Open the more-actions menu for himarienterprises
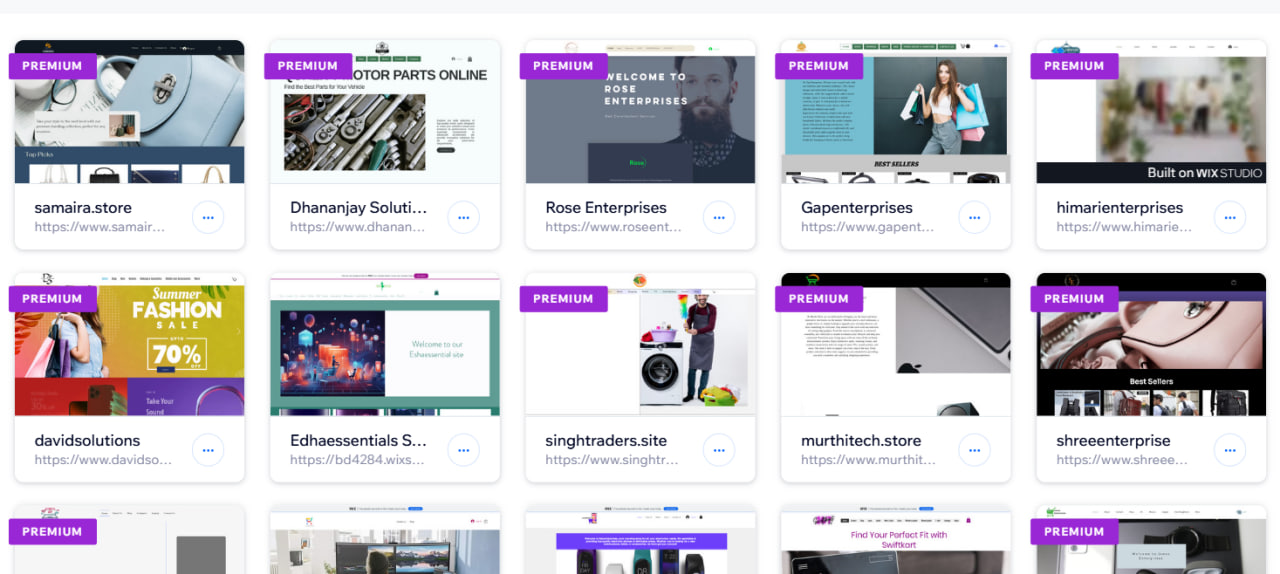This screenshot has width=1280, height=574. (x=1230, y=217)
